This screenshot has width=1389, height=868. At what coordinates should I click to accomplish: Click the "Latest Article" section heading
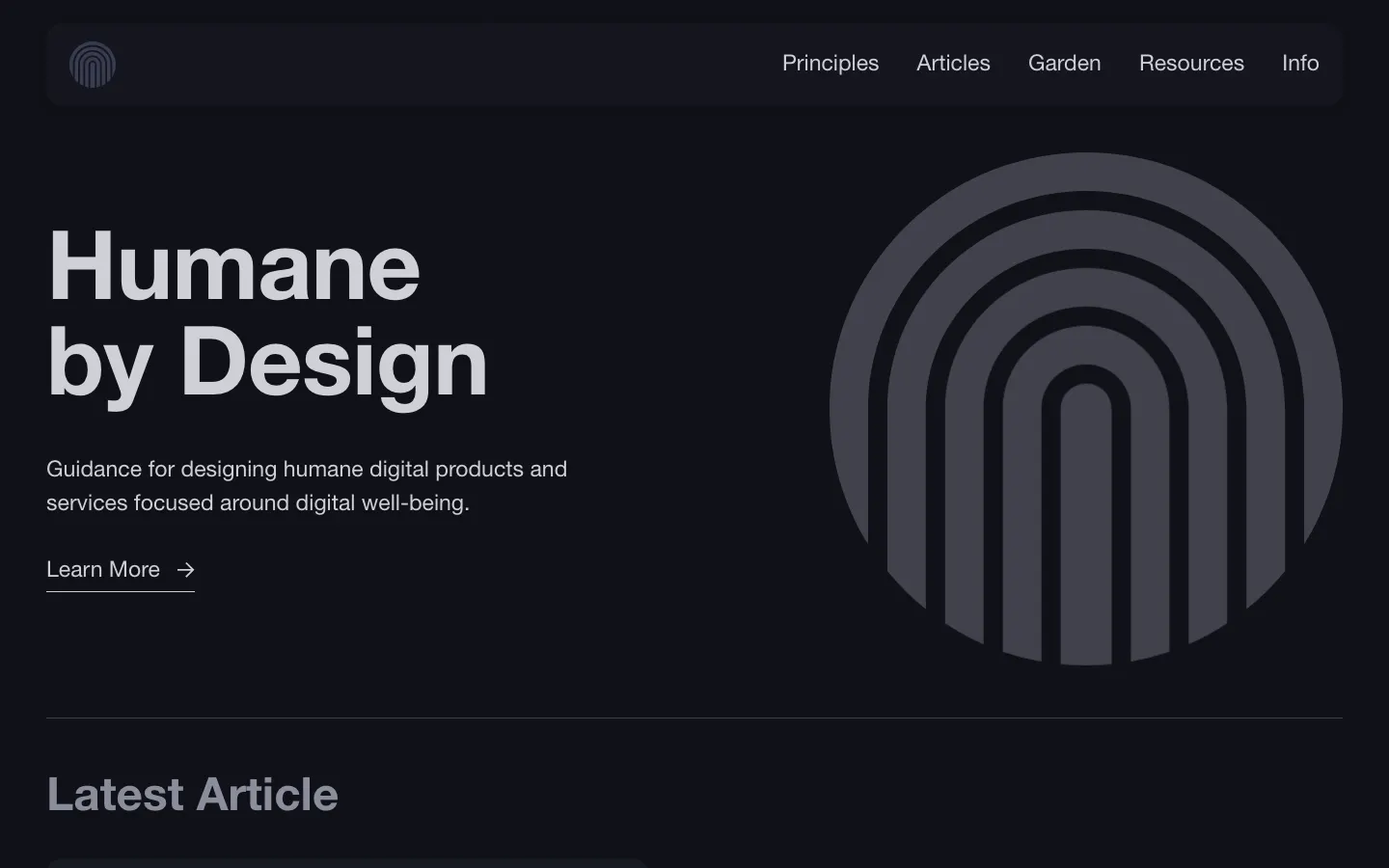tap(192, 795)
